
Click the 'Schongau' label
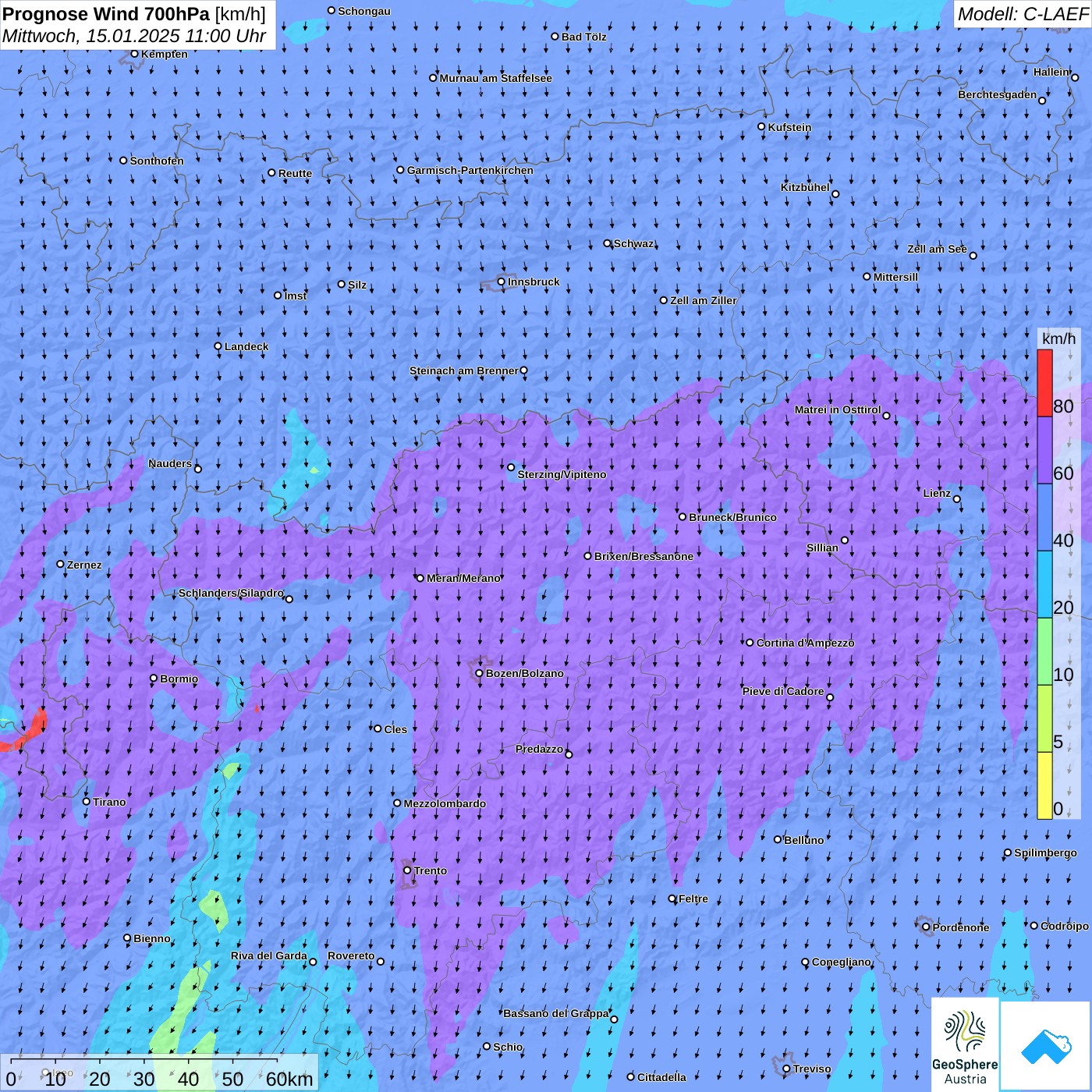[364, 11]
